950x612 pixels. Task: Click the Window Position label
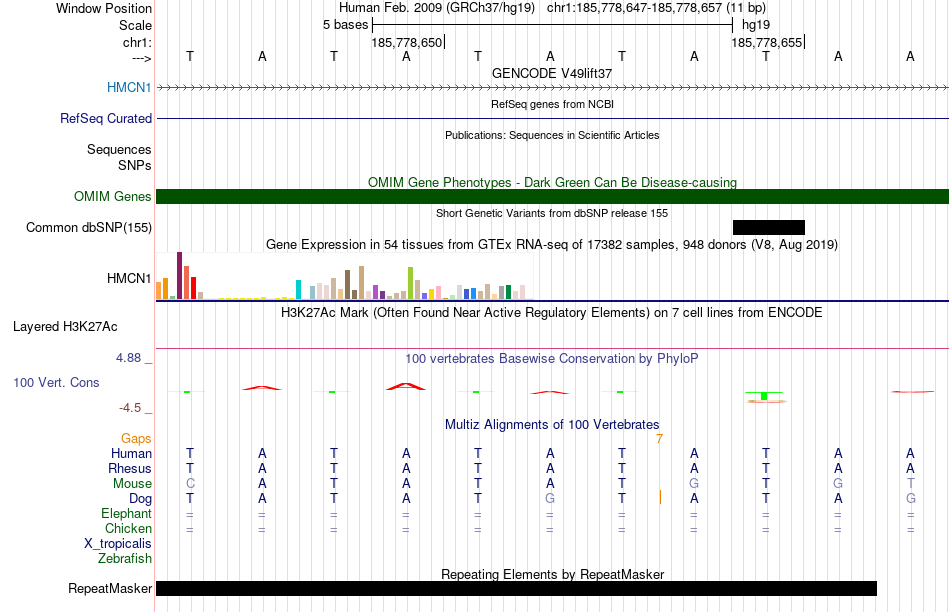tap(104, 8)
